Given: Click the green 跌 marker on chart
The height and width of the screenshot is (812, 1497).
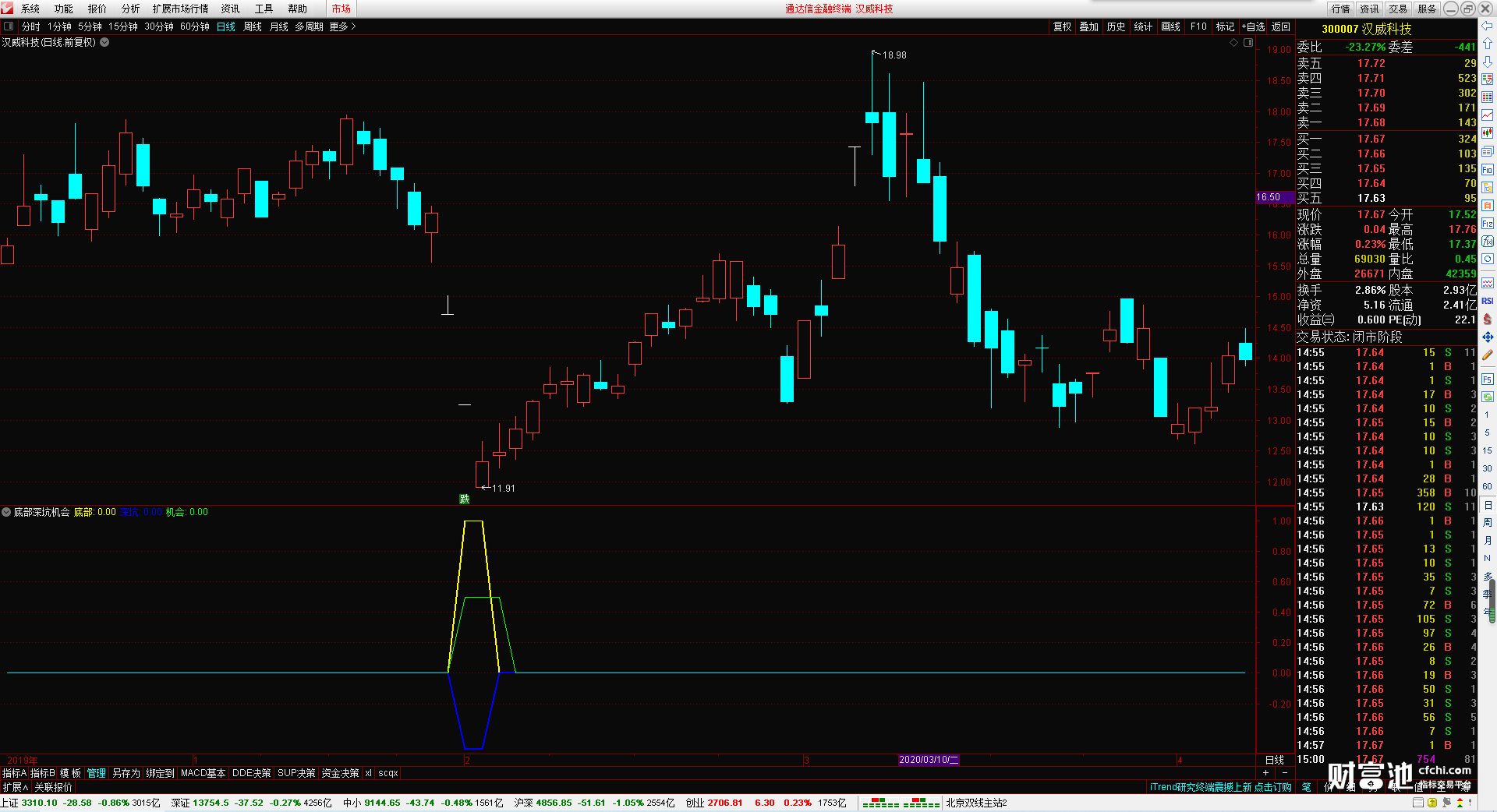Looking at the screenshot, I should (465, 500).
